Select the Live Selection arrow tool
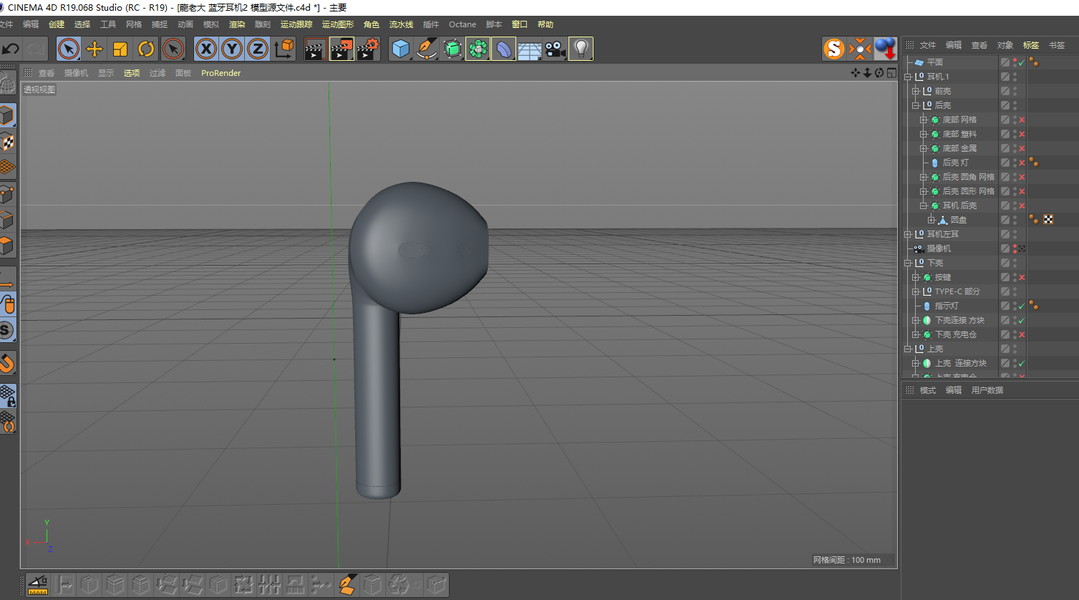The width and height of the screenshot is (1079, 600). click(x=68, y=49)
